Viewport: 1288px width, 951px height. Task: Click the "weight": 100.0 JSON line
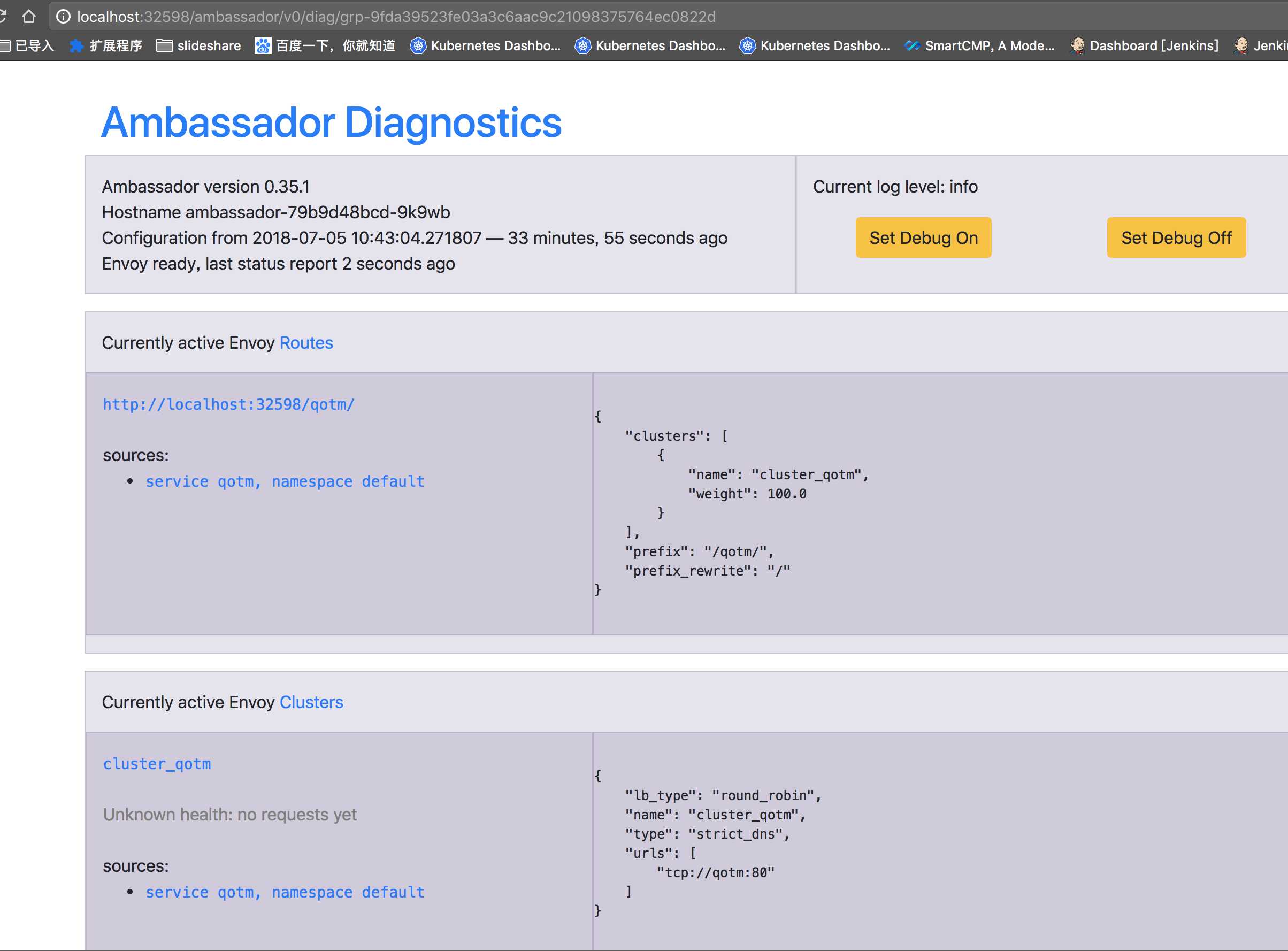747,493
